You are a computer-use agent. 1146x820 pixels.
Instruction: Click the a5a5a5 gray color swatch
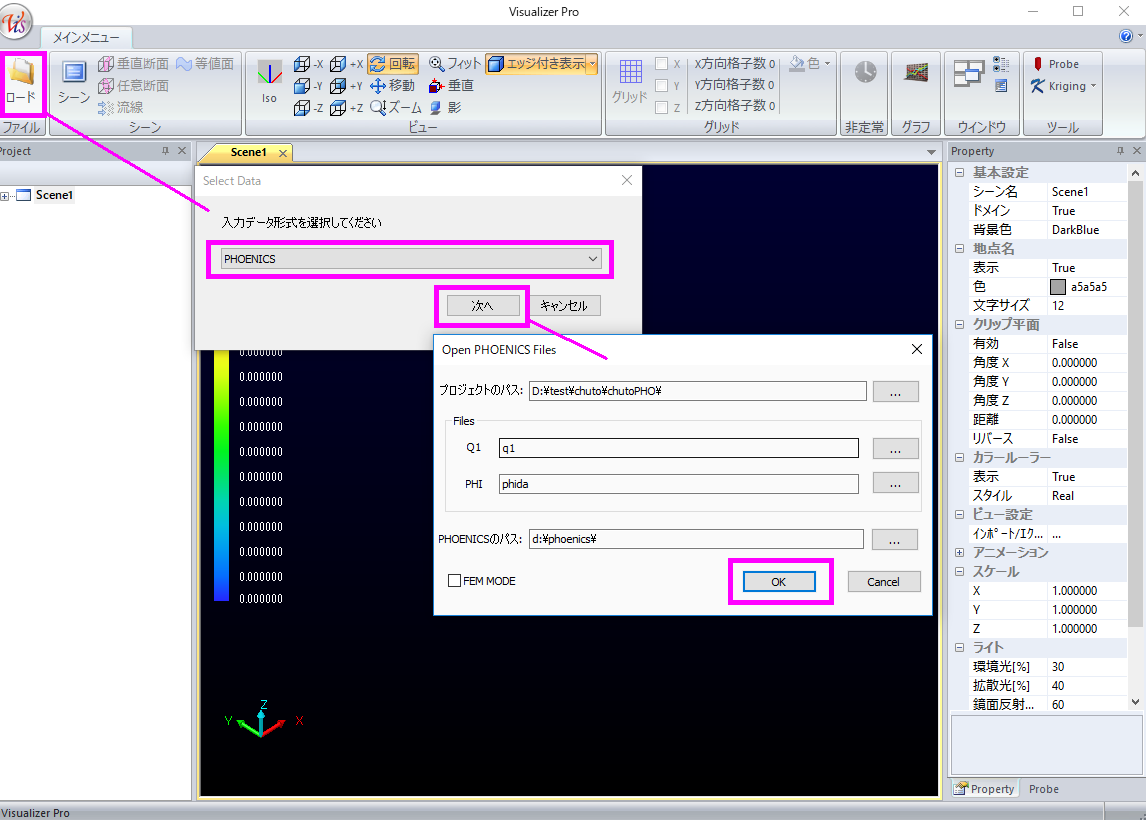click(1058, 287)
